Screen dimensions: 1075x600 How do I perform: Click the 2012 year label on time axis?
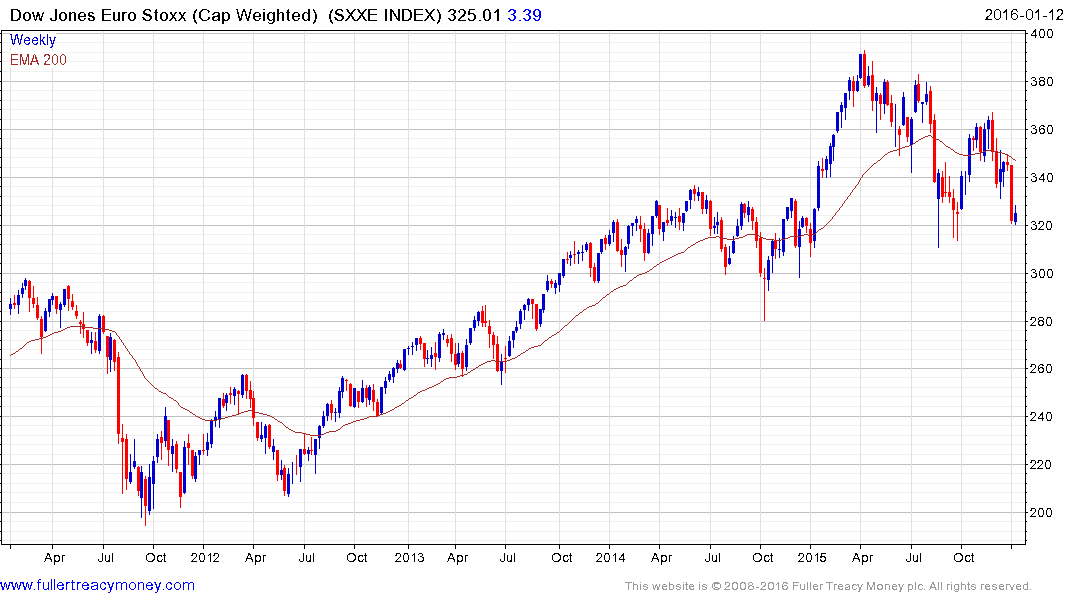point(205,557)
